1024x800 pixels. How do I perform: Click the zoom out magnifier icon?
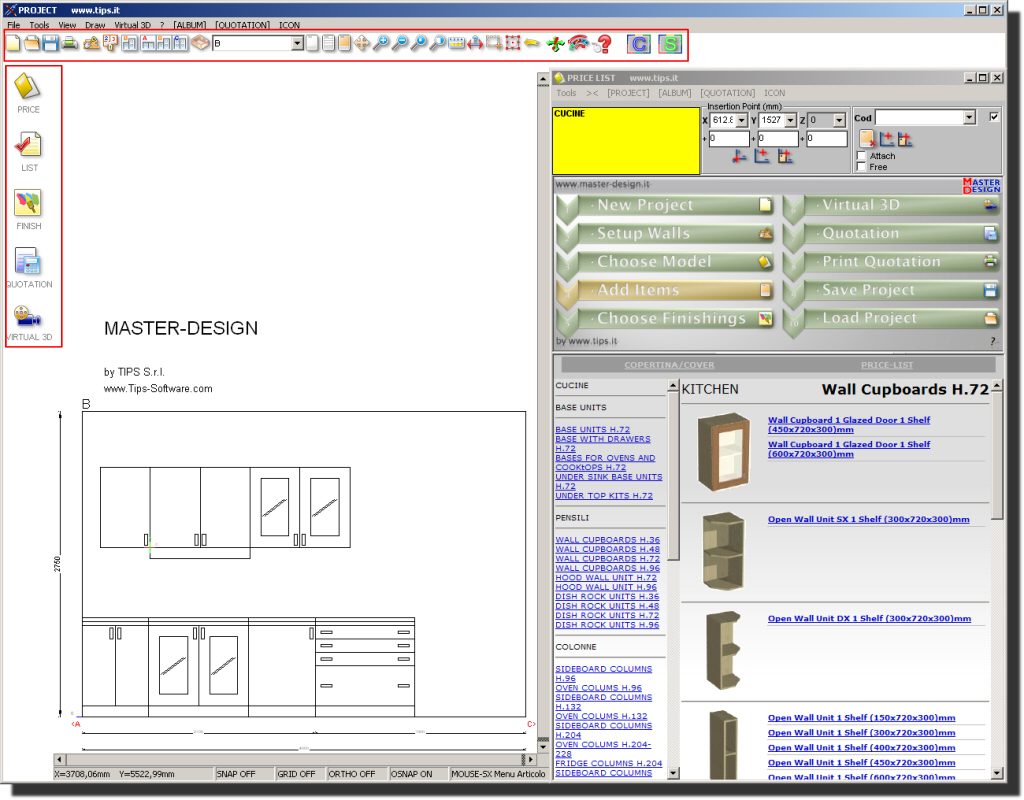(x=399, y=44)
